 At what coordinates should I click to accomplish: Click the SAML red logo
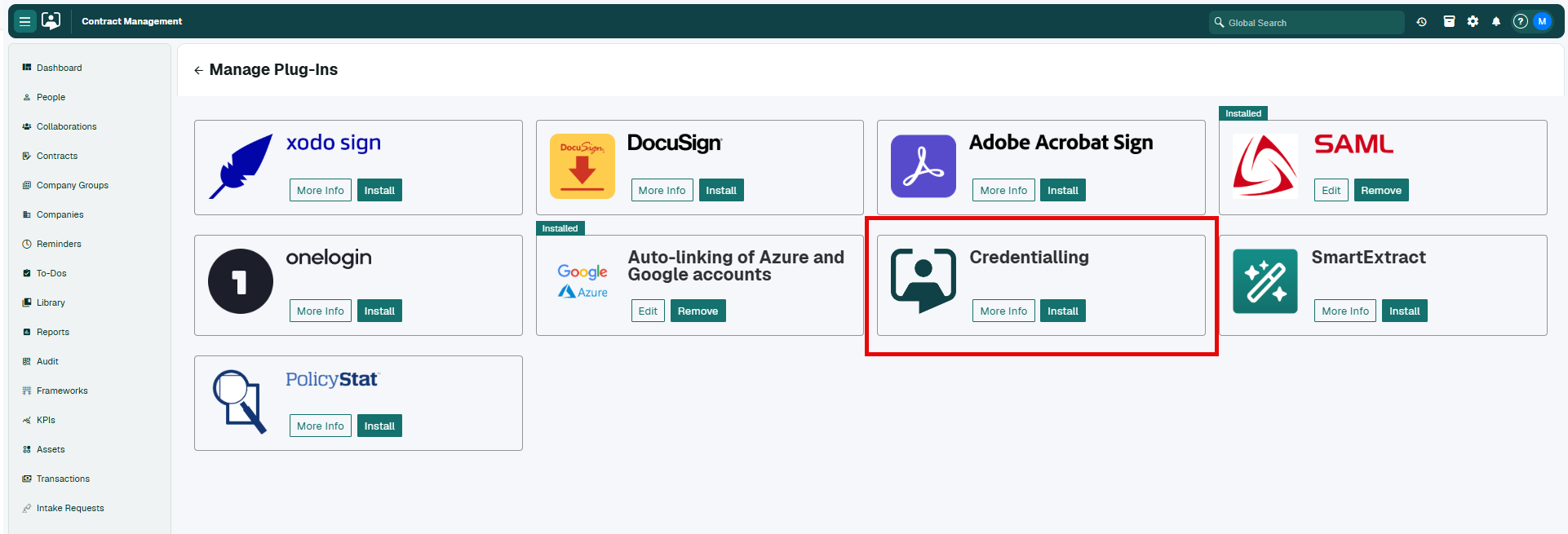click(1265, 166)
